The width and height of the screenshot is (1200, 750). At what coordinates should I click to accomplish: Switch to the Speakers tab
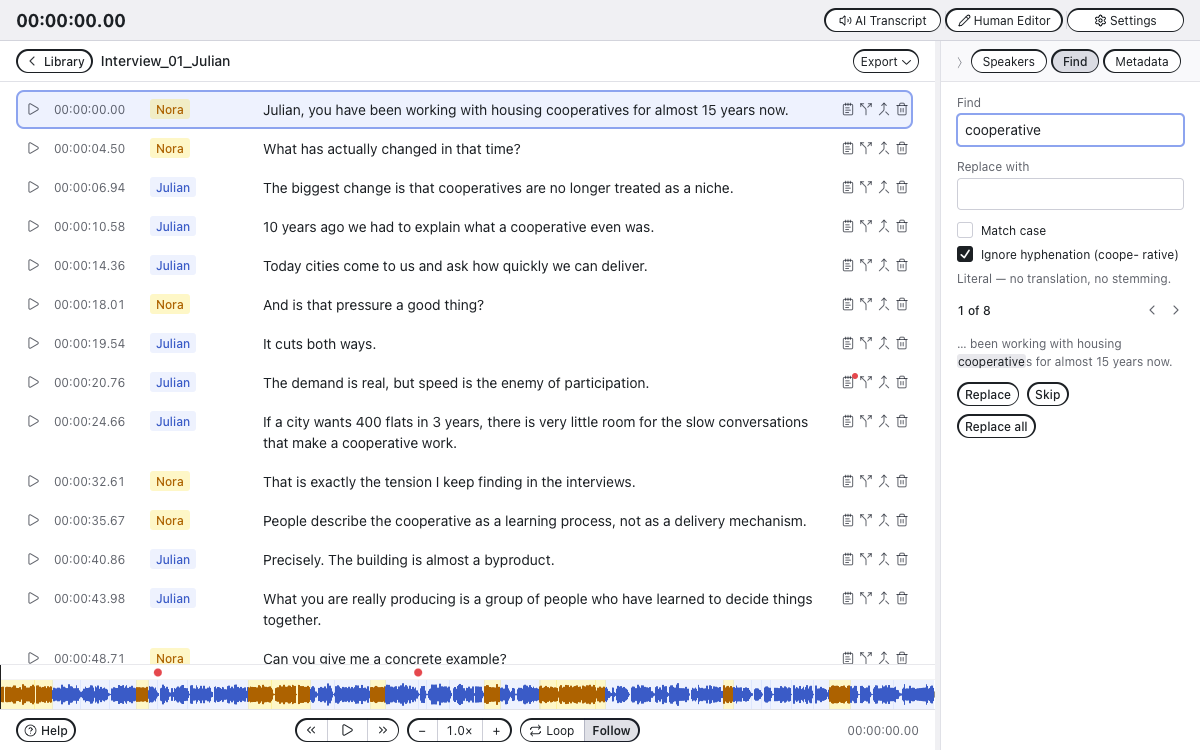tap(1008, 61)
